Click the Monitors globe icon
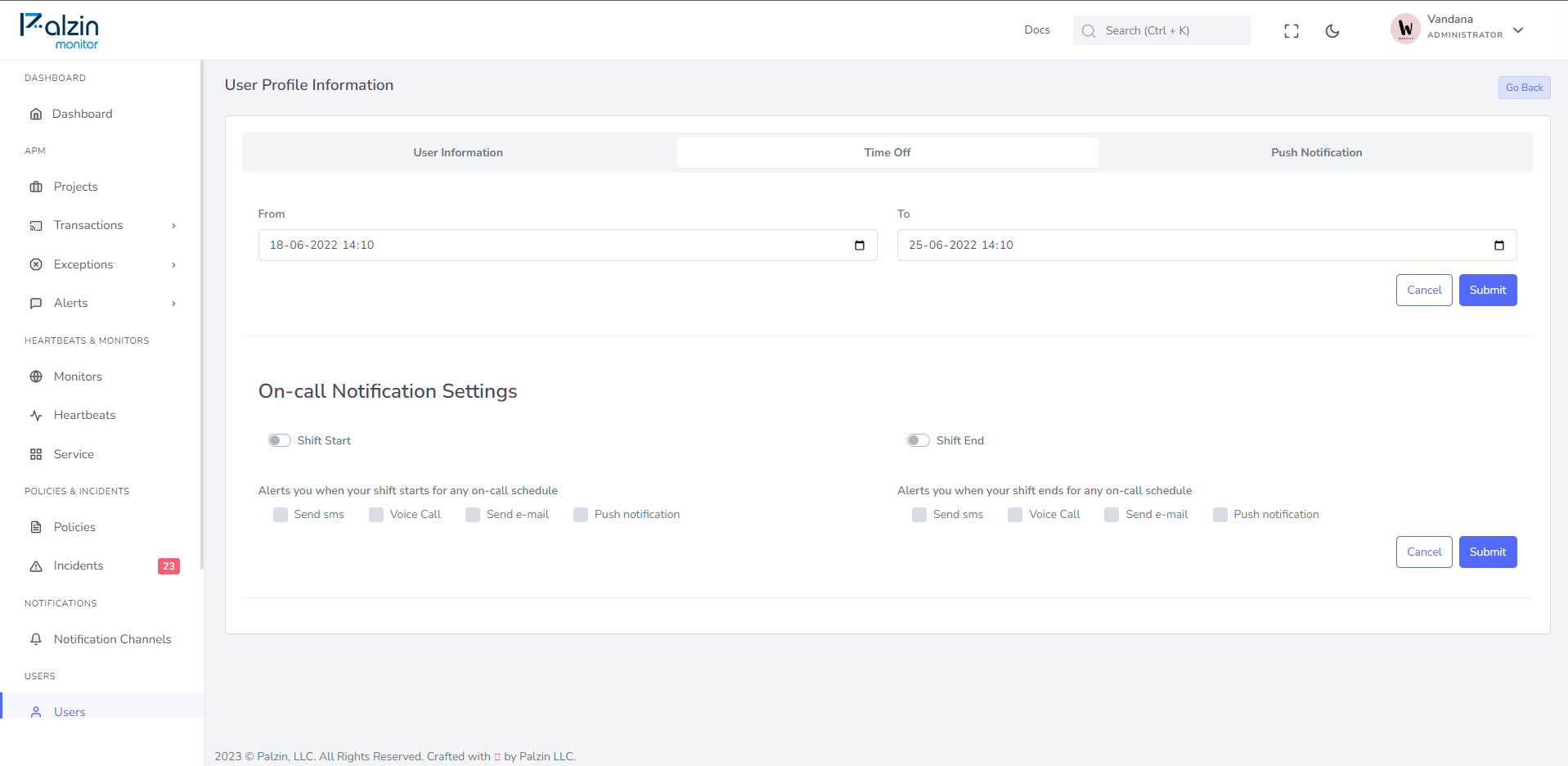This screenshot has height=766, width=1568. (x=36, y=376)
